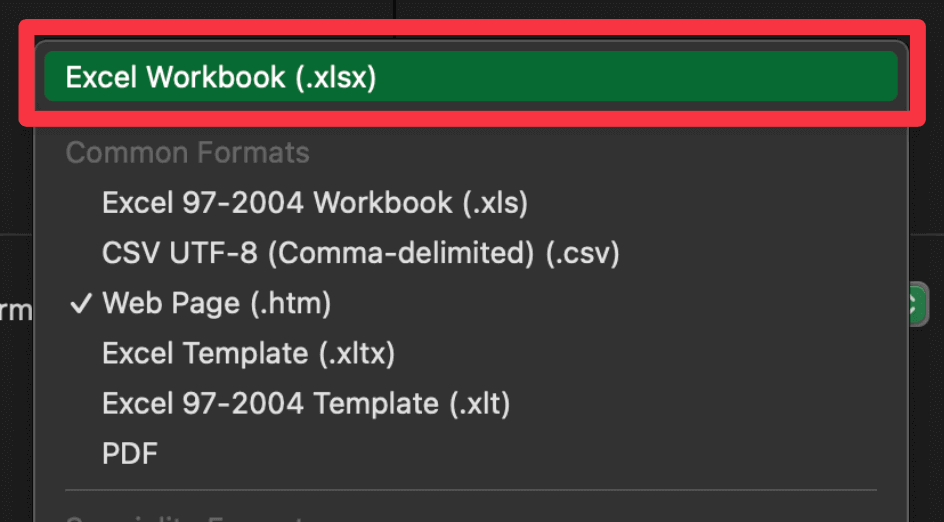Click the separator line below PDF
This screenshot has height=522, width=944.
point(471,490)
